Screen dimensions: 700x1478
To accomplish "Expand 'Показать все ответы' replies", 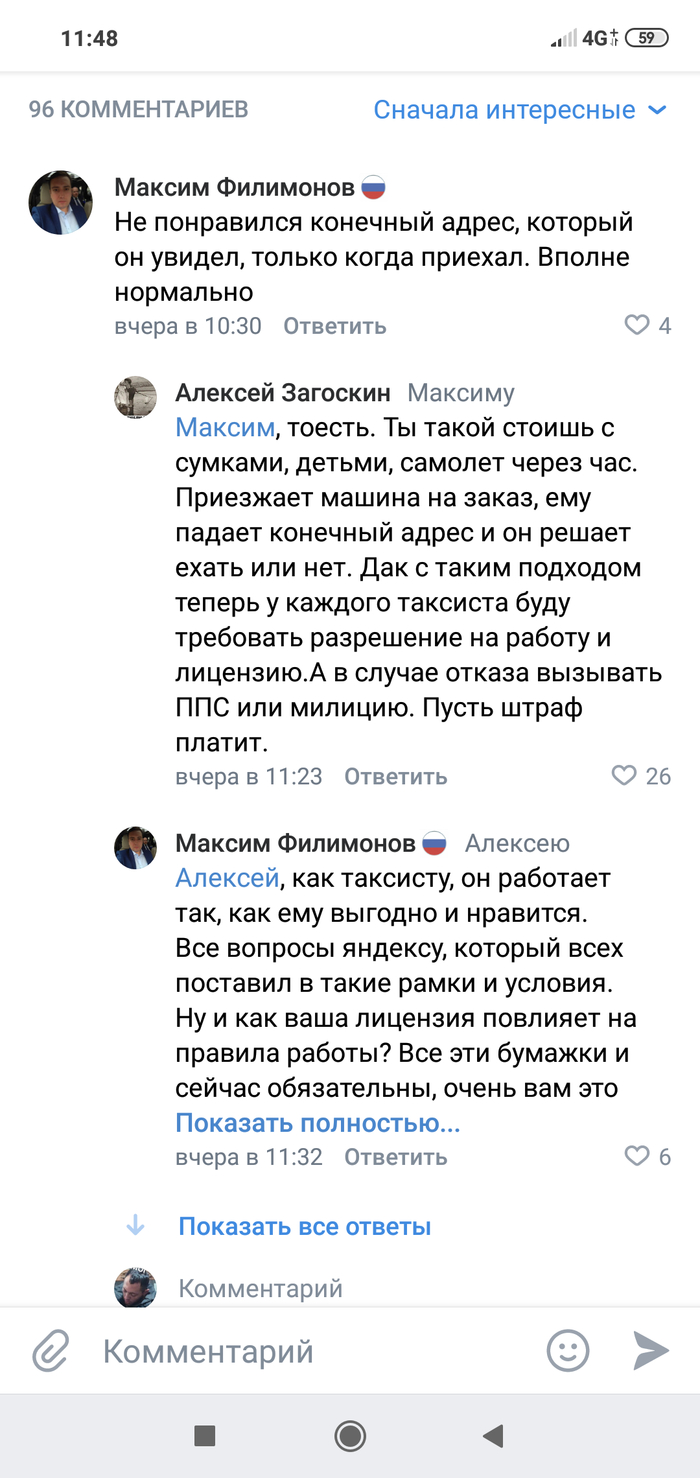I will 304,1226.
